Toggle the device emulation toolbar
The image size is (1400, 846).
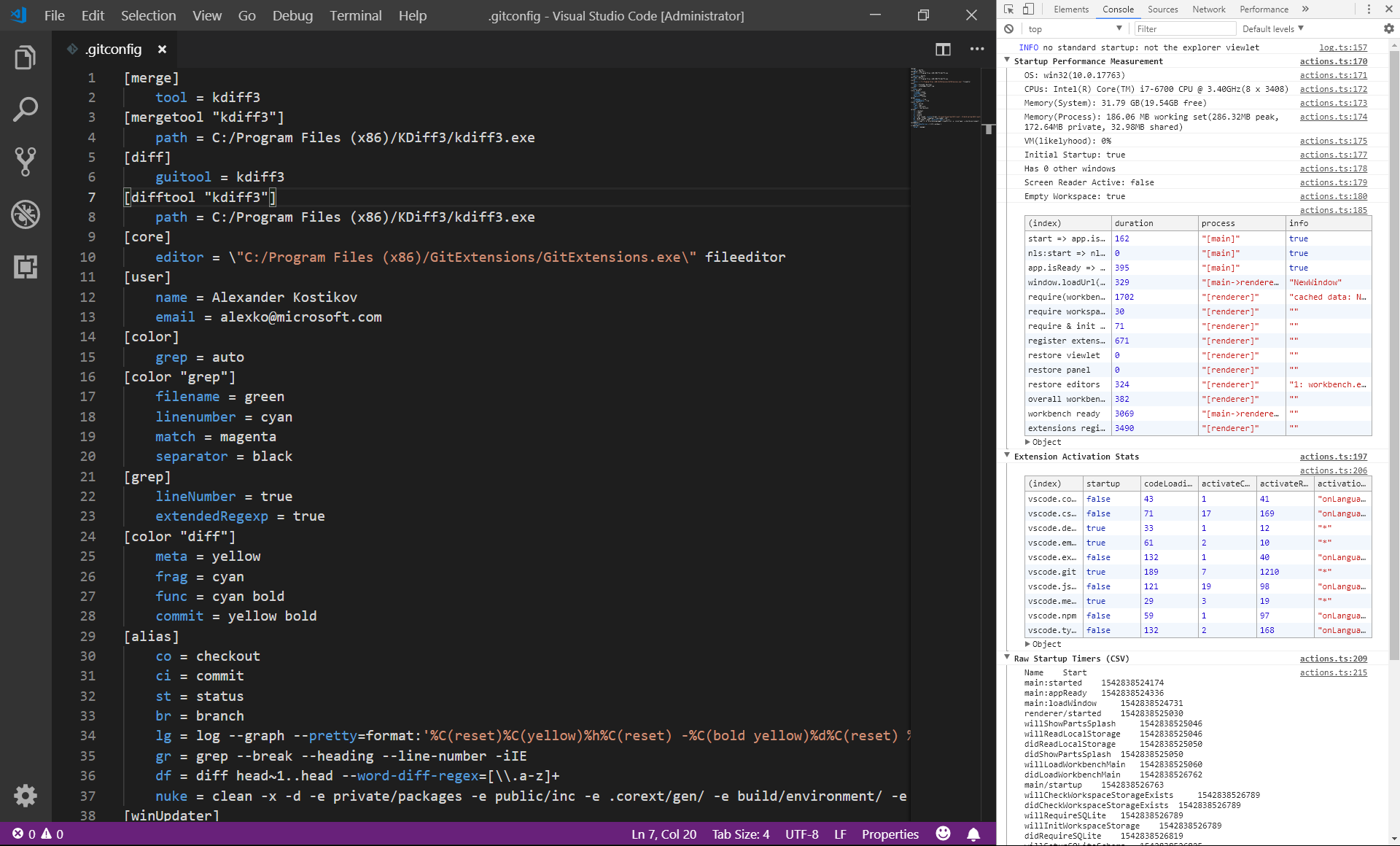click(1028, 9)
